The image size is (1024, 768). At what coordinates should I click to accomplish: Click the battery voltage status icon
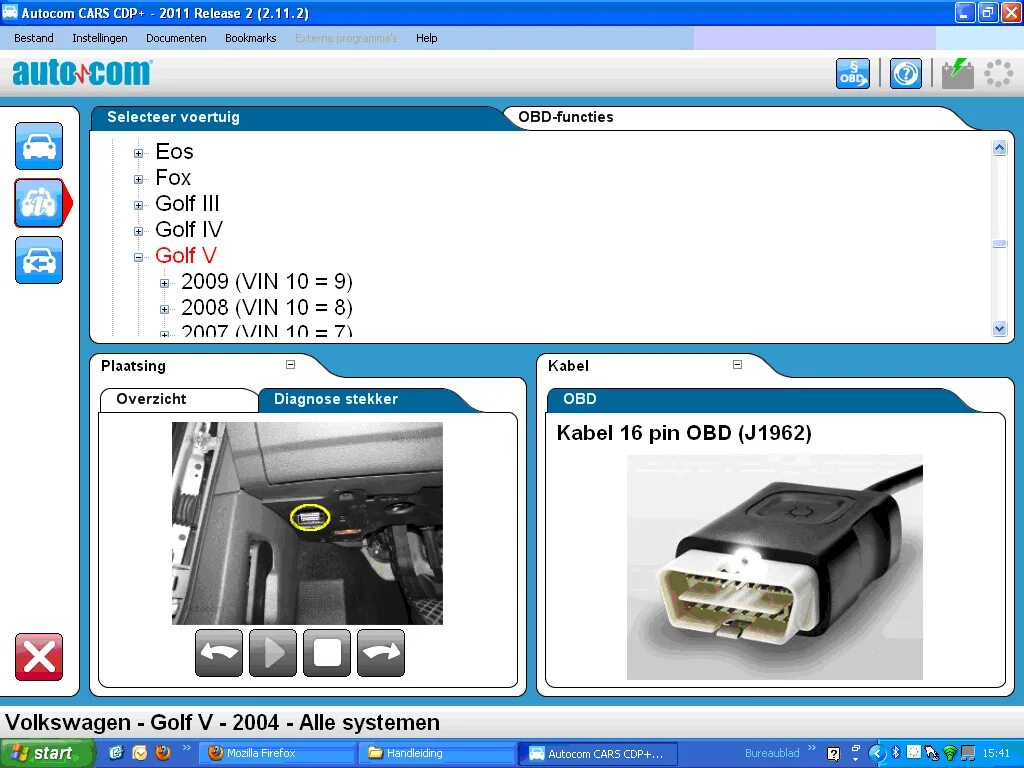tap(957, 73)
